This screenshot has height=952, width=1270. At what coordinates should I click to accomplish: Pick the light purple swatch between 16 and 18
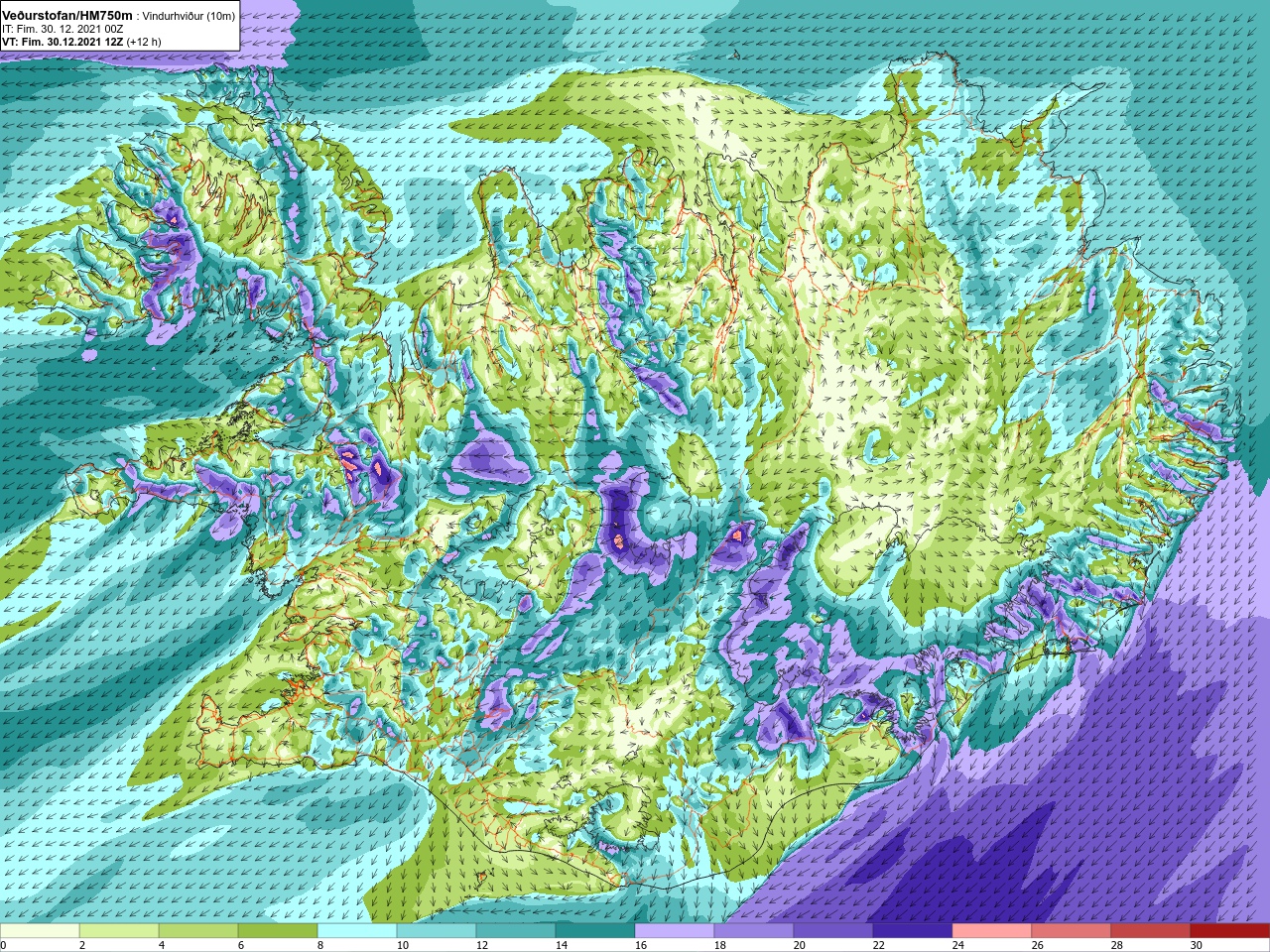coord(675,931)
